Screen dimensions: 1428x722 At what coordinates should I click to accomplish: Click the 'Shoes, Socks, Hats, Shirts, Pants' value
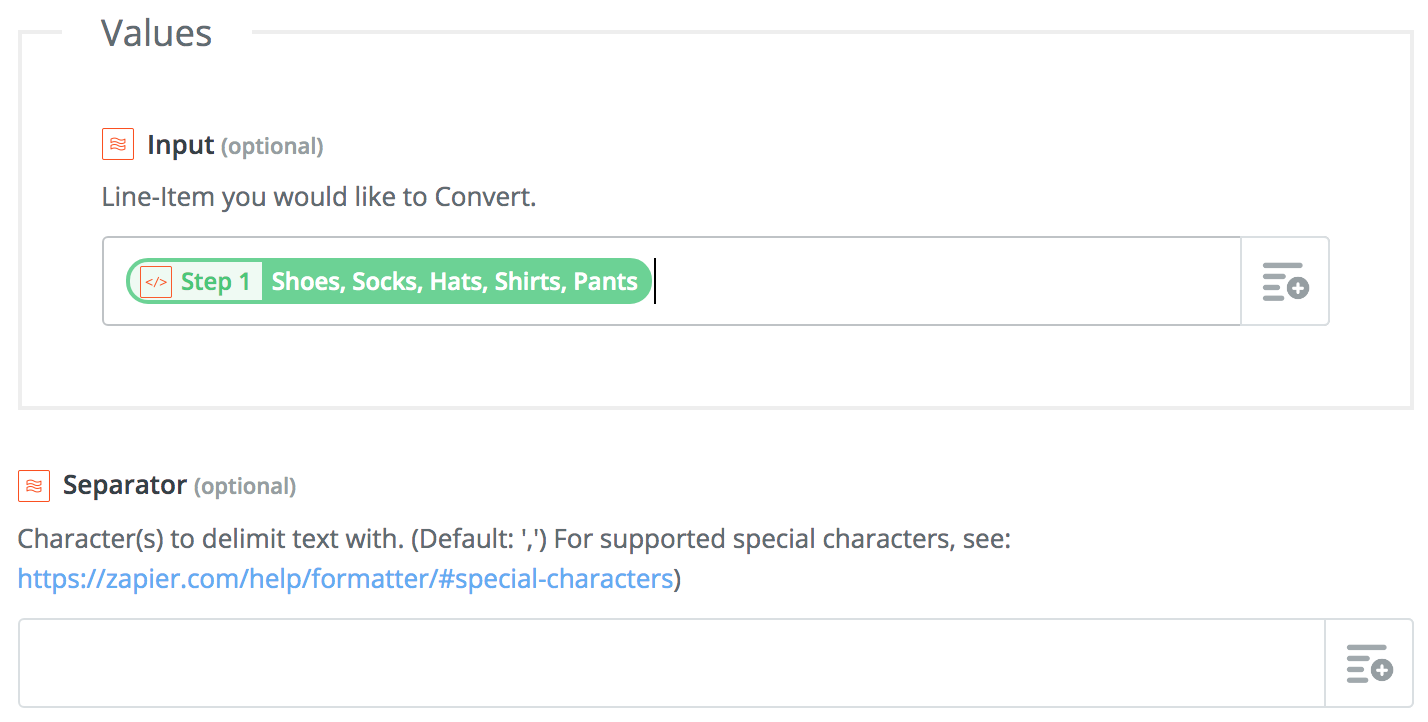454,282
